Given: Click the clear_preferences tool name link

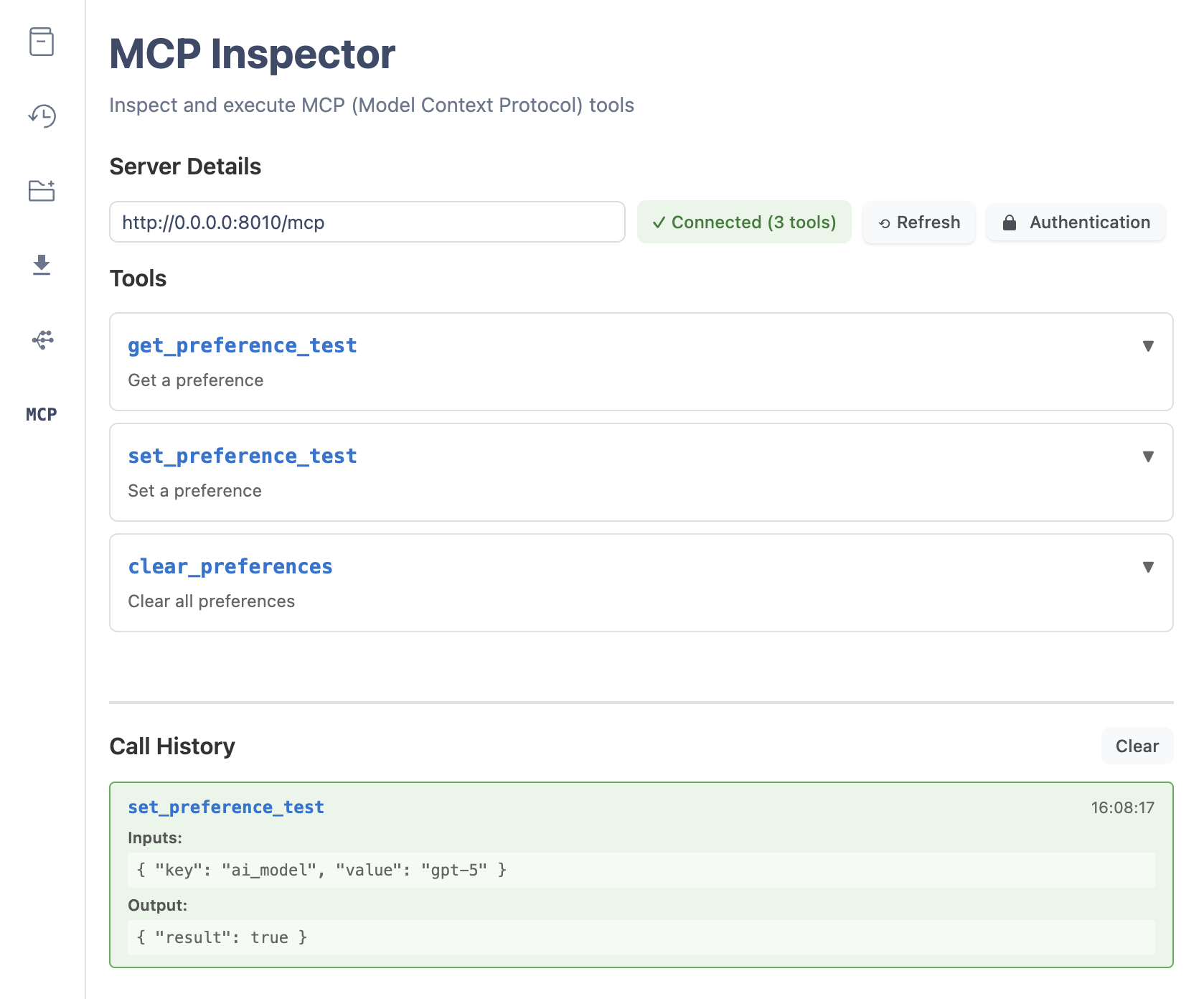Looking at the screenshot, I should 230,566.
